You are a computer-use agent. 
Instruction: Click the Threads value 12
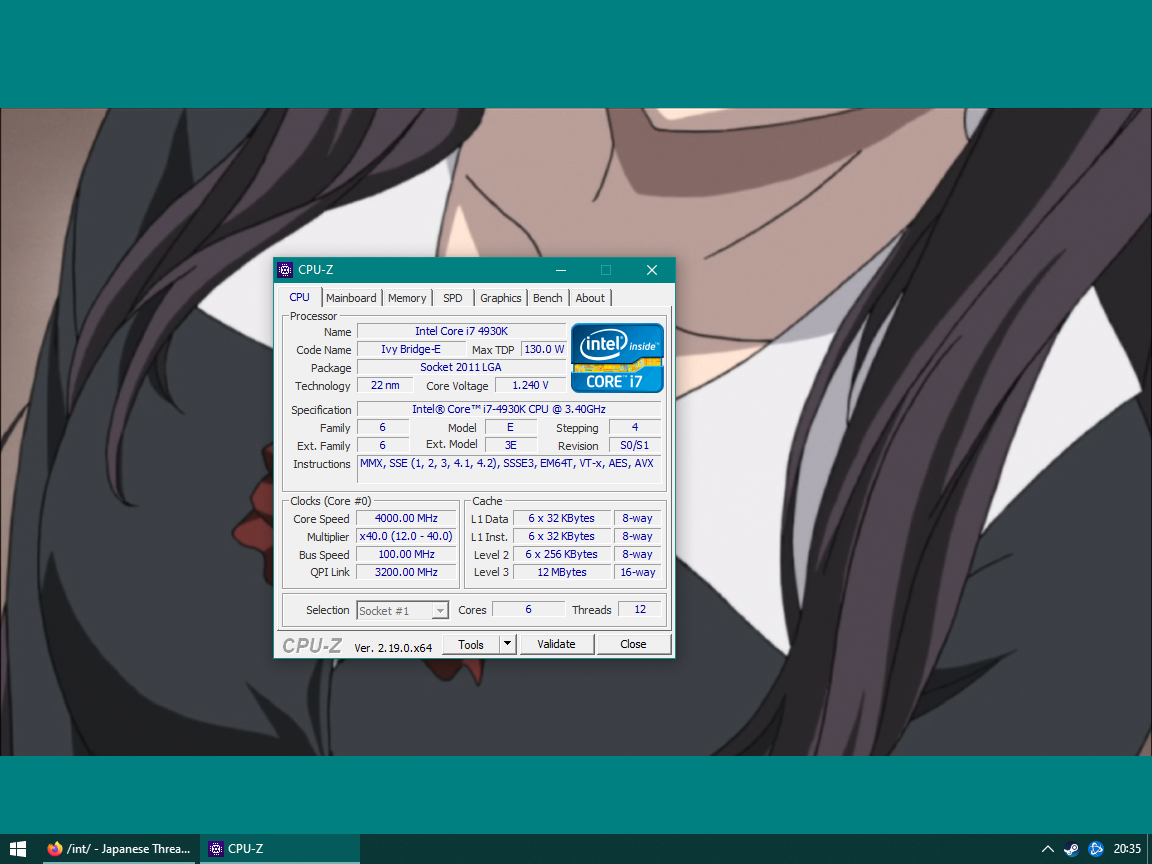[640, 609]
